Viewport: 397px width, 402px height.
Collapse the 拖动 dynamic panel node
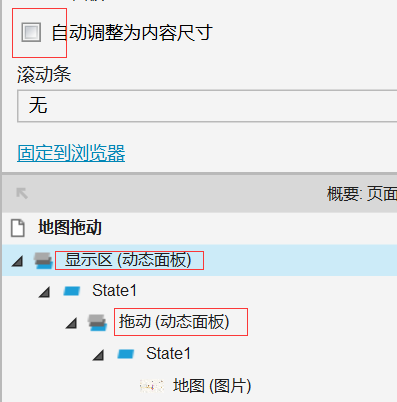coord(71,323)
